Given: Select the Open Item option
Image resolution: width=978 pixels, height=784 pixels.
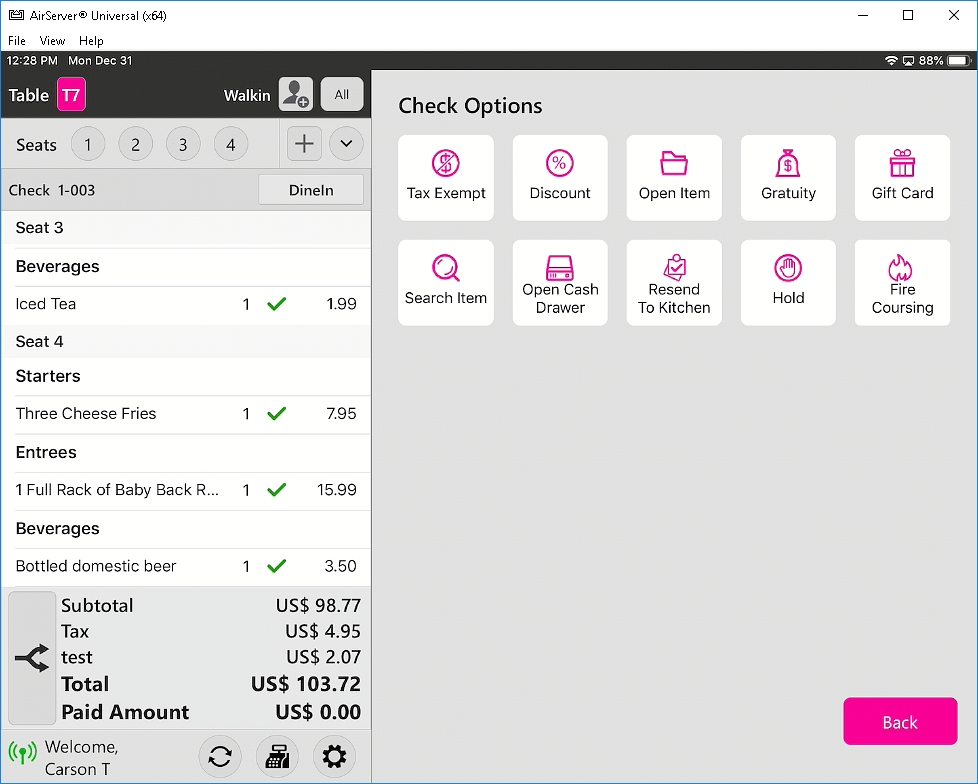Looking at the screenshot, I should [x=674, y=177].
